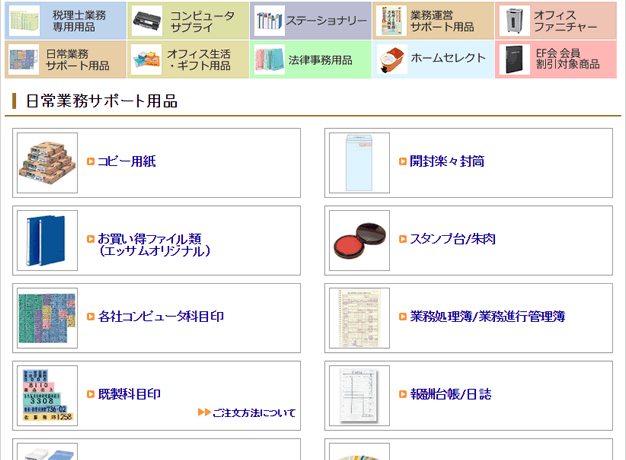Open 報酬台帳/日誌 link
This screenshot has width=626, height=460.
[451, 394]
